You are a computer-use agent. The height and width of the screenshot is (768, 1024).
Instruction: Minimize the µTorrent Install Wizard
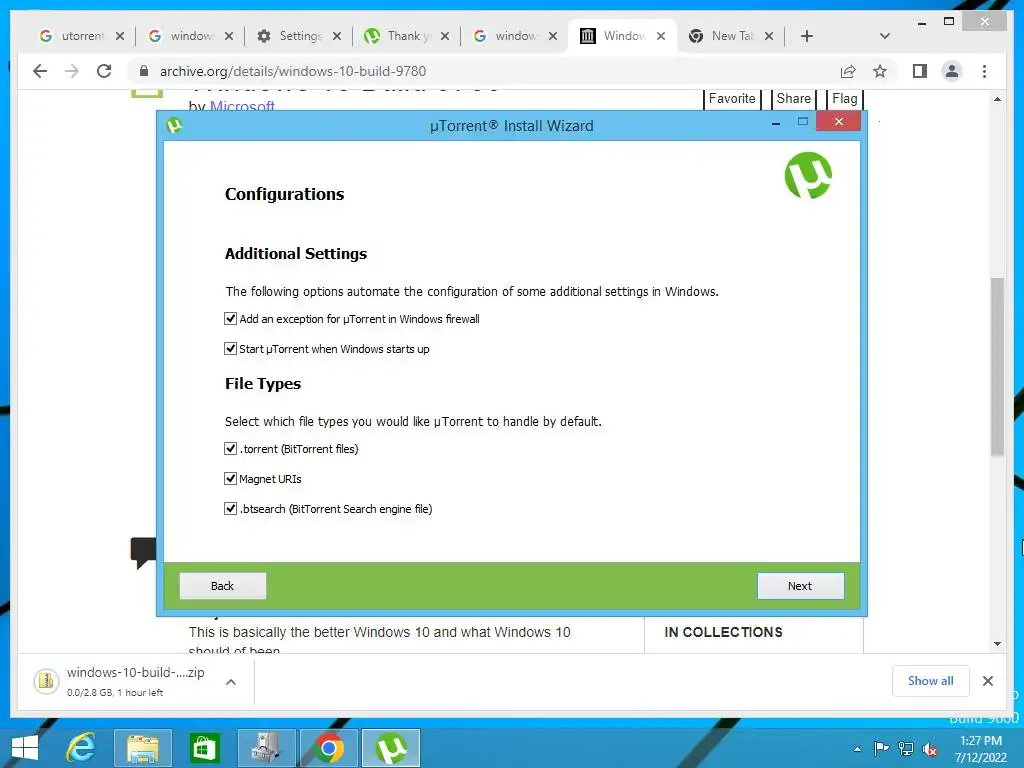pos(776,123)
